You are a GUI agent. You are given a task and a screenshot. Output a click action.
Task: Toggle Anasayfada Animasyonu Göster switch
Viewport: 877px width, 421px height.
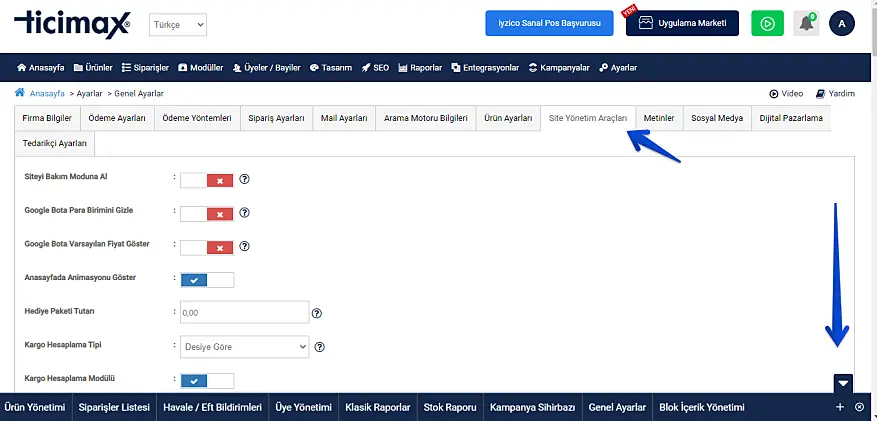pyautogui.click(x=207, y=280)
